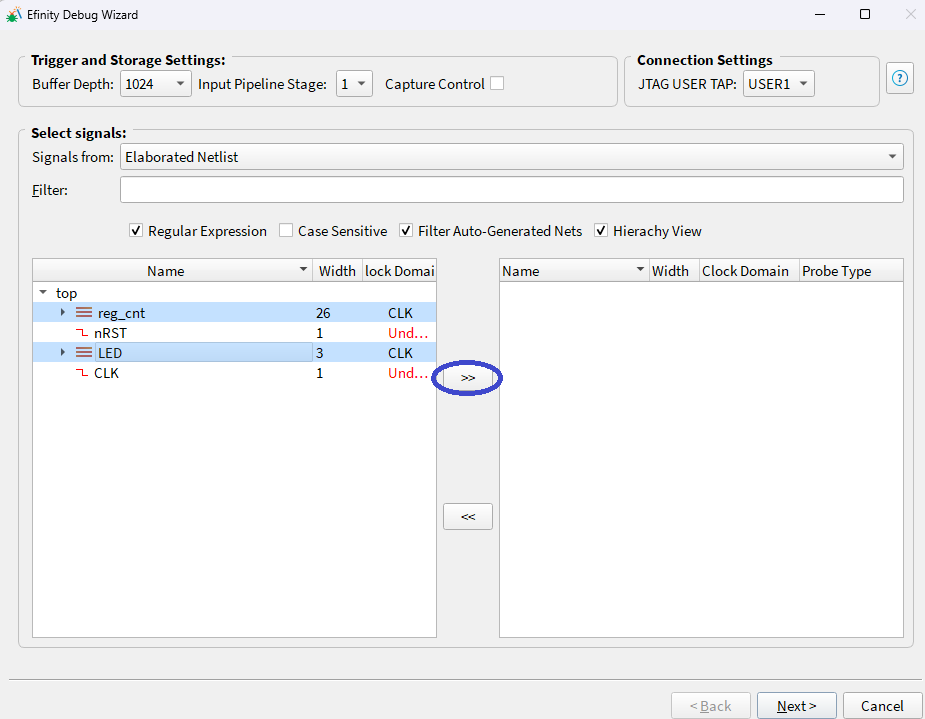Click the help question mark icon
The height and width of the screenshot is (719, 925).
pyautogui.click(x=900, y=78)
